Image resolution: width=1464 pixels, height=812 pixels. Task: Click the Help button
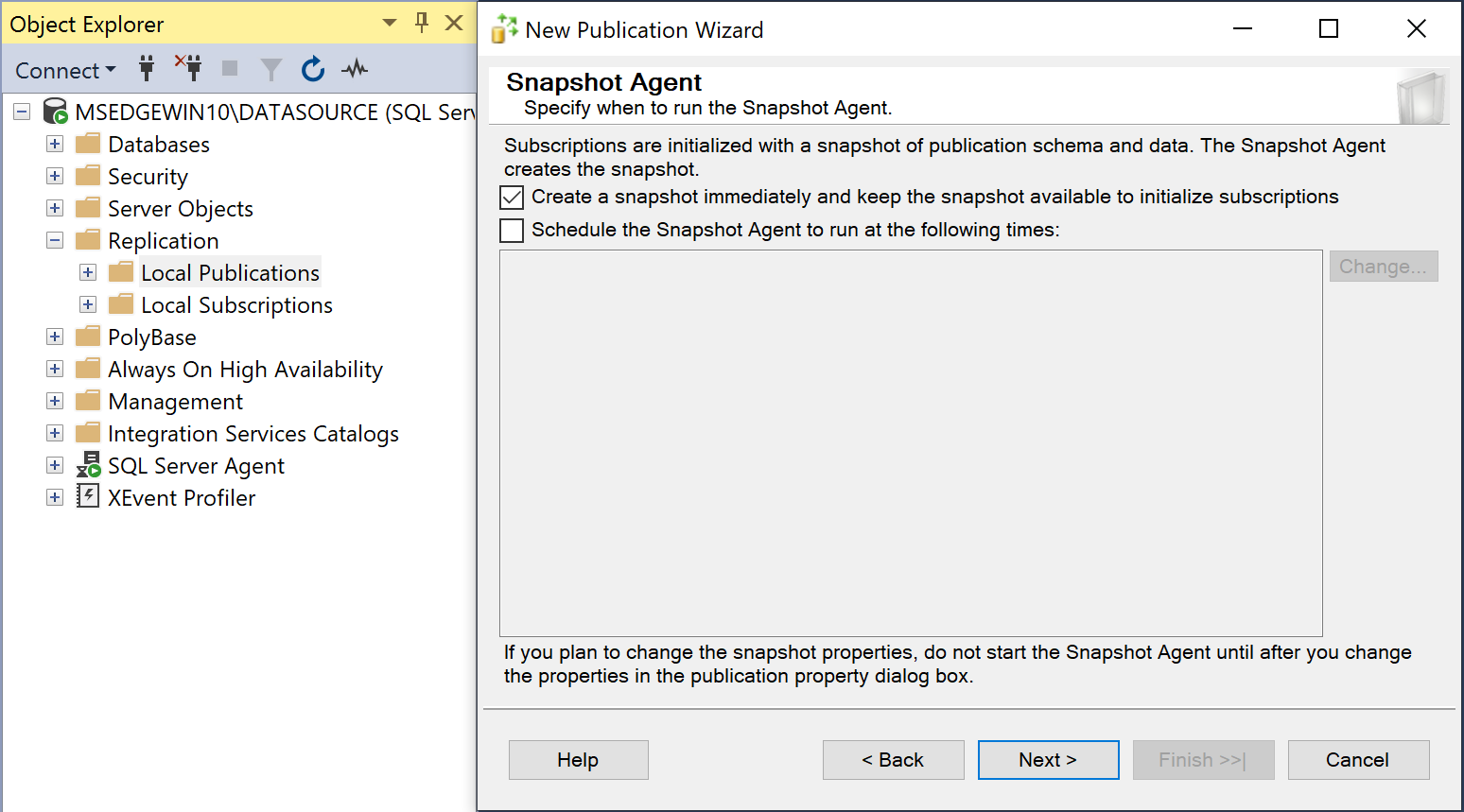[578, 760]
